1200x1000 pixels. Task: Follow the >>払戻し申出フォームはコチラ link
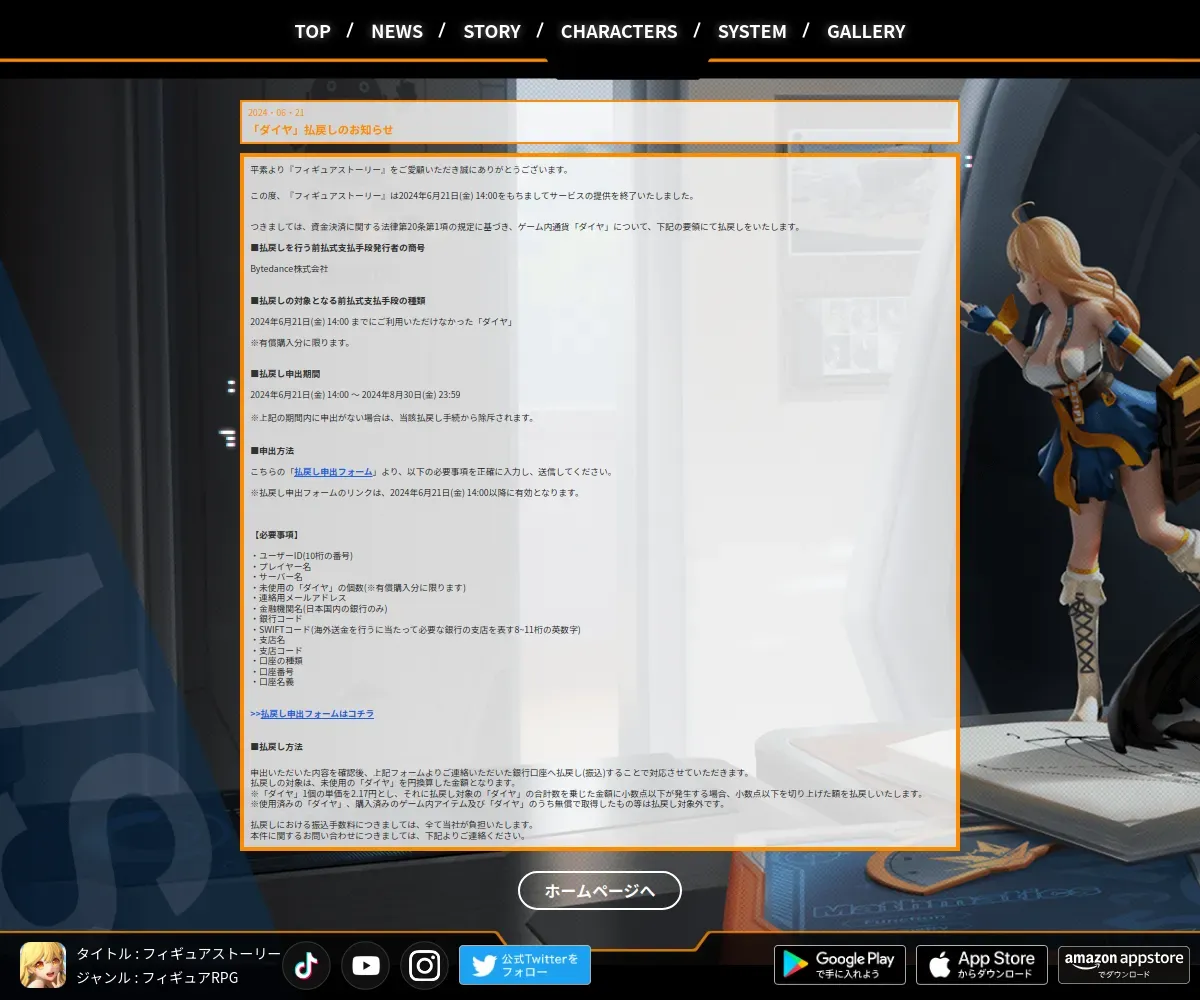click(312, 714)
